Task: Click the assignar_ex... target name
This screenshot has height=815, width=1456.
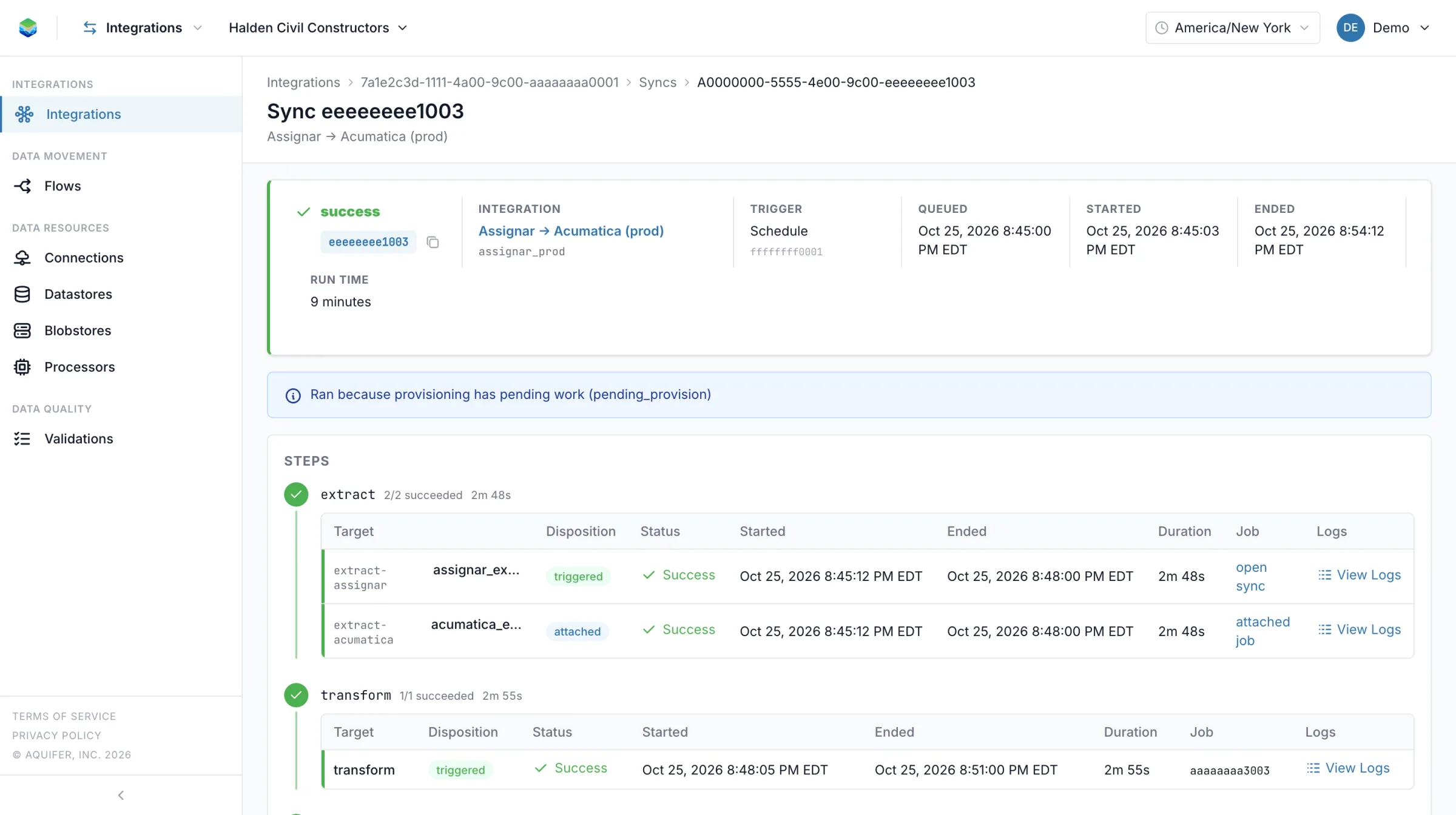Action: pyautogui.click(x=476, y=570)
